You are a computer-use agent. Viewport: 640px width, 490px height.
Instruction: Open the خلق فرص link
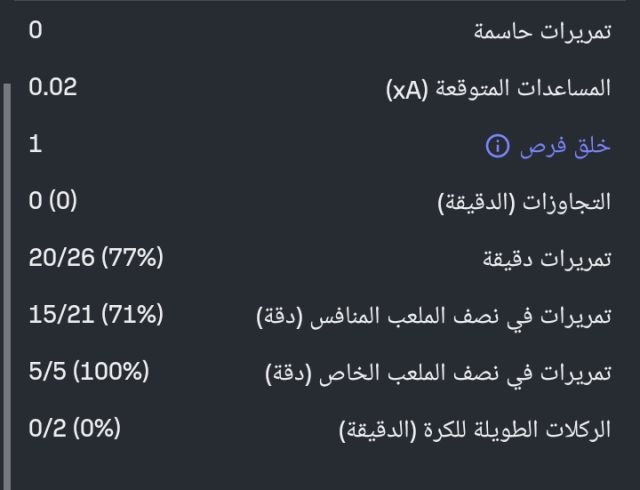pyautogui.click(x=565, y=146)
